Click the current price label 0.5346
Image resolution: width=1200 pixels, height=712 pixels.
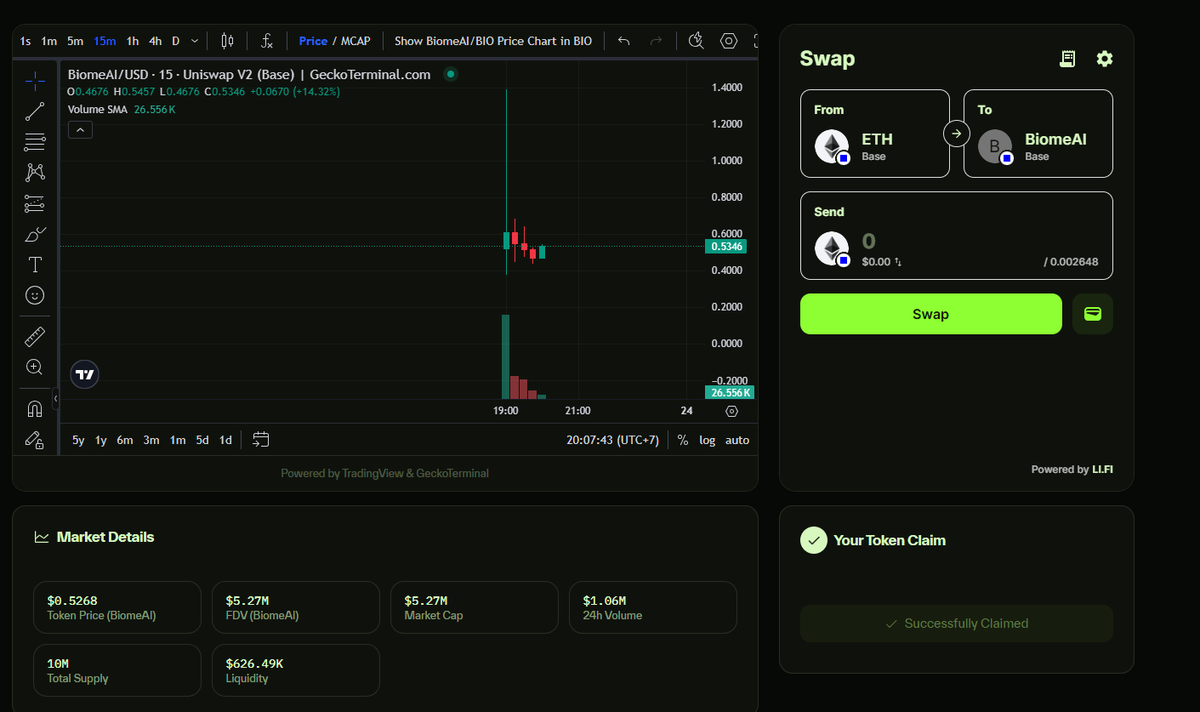(727, 246)
